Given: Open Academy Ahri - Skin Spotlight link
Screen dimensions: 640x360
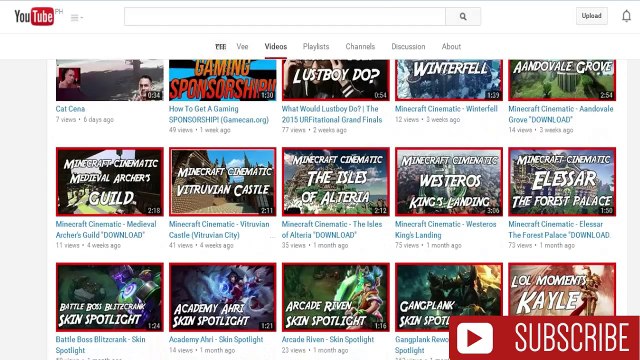Looking at the screenshot, I should [216, 340].
